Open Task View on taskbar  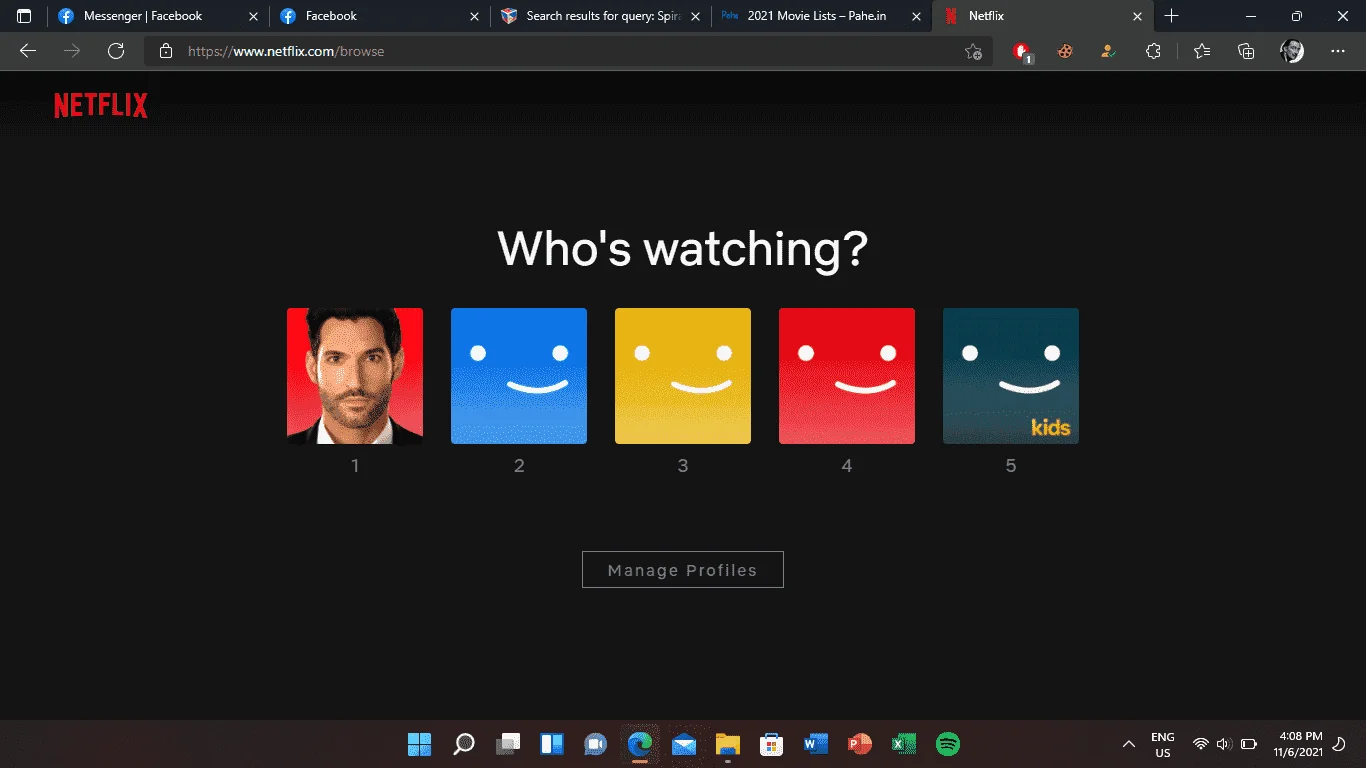(508, 744)
